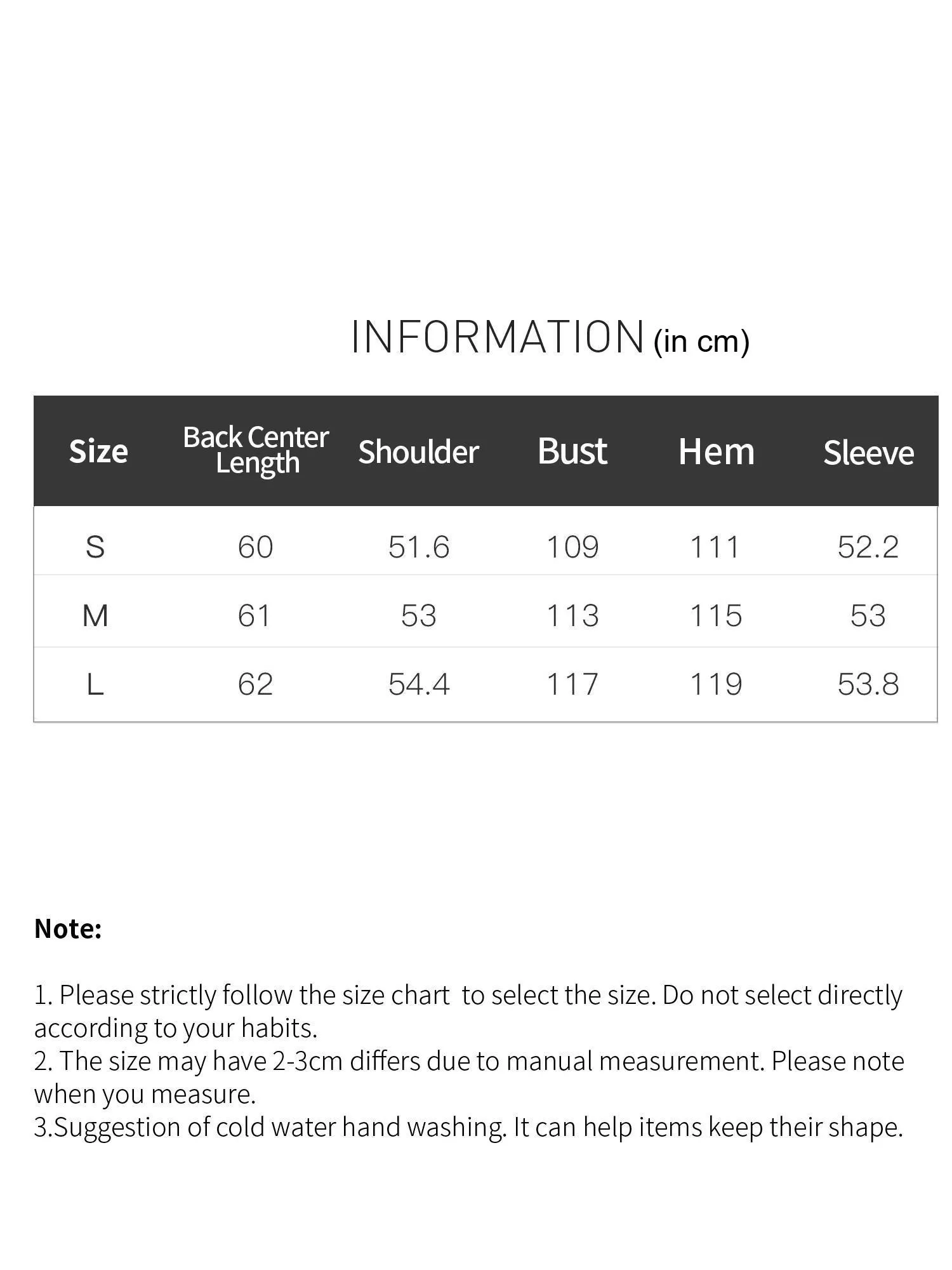Select the size S row label
Viewport: 952px width, 1270px height.
coord(95,547)
